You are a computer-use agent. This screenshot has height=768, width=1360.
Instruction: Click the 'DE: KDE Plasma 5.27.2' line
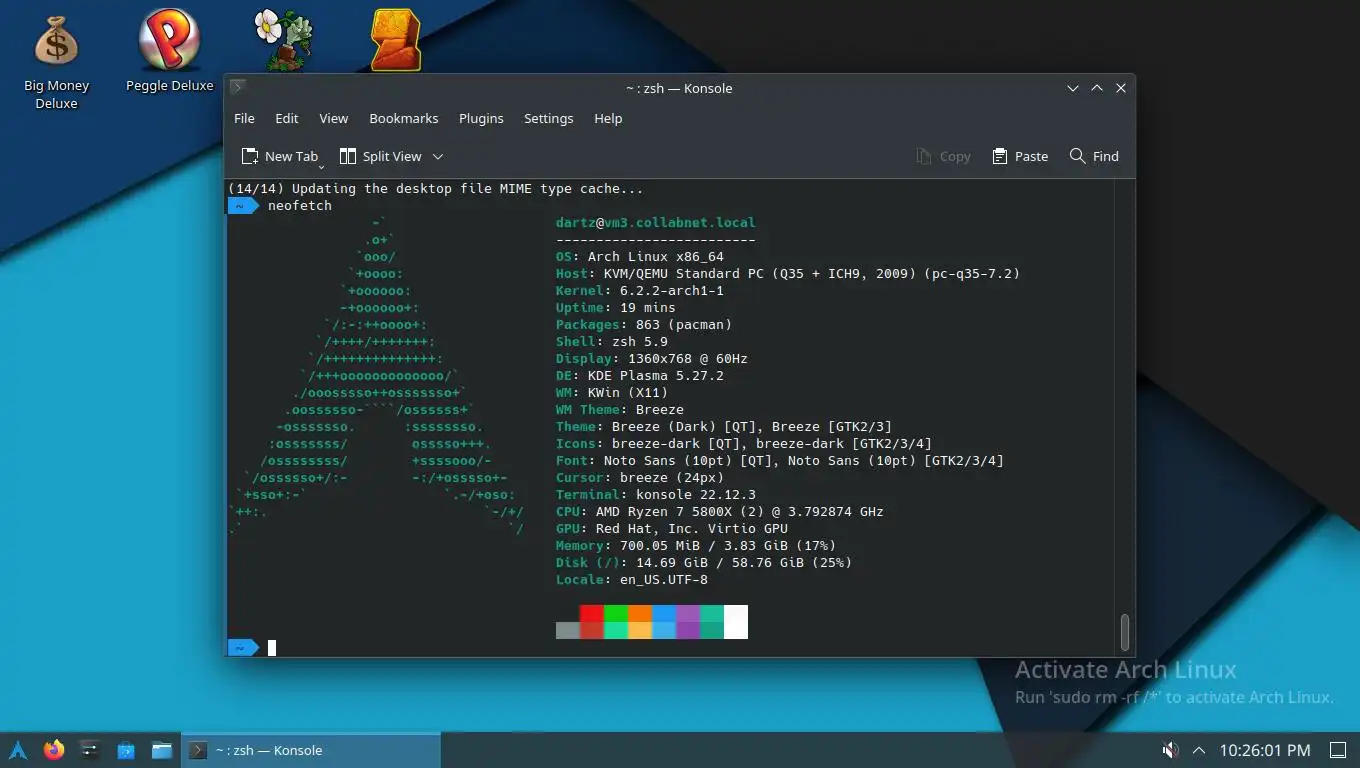tap(640, 375)
